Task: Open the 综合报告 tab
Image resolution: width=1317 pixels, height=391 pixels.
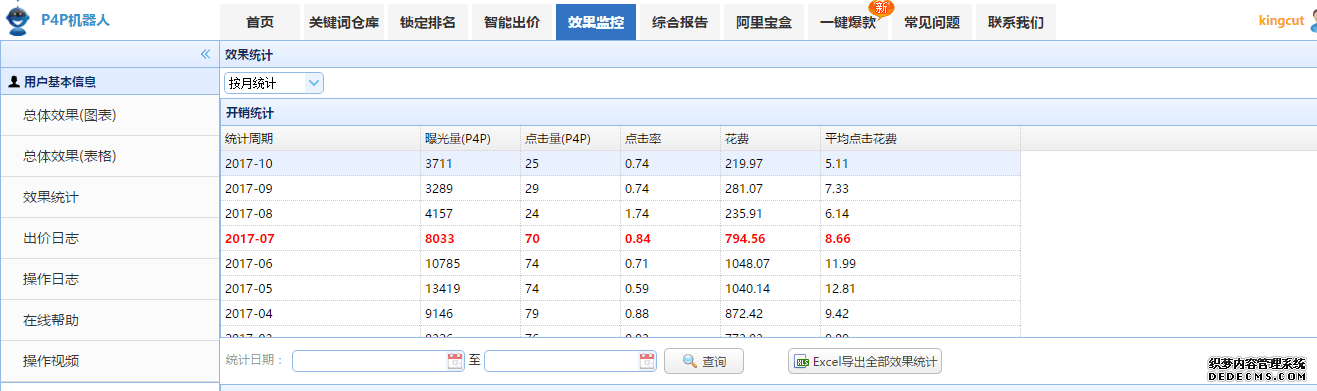Action: 680,22
